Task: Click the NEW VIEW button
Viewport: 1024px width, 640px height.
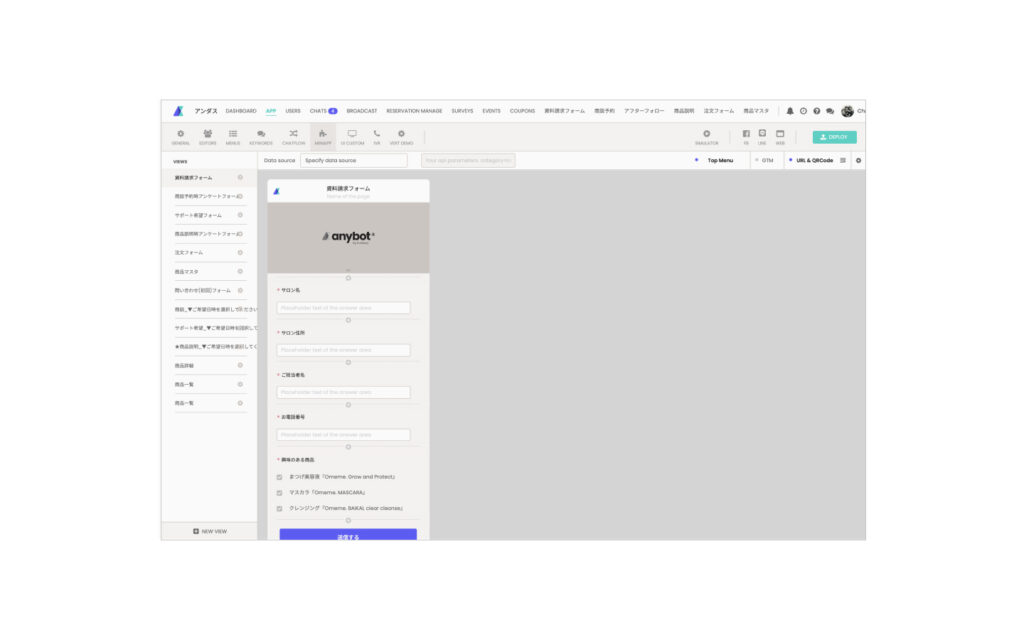Action: [209, 531]
